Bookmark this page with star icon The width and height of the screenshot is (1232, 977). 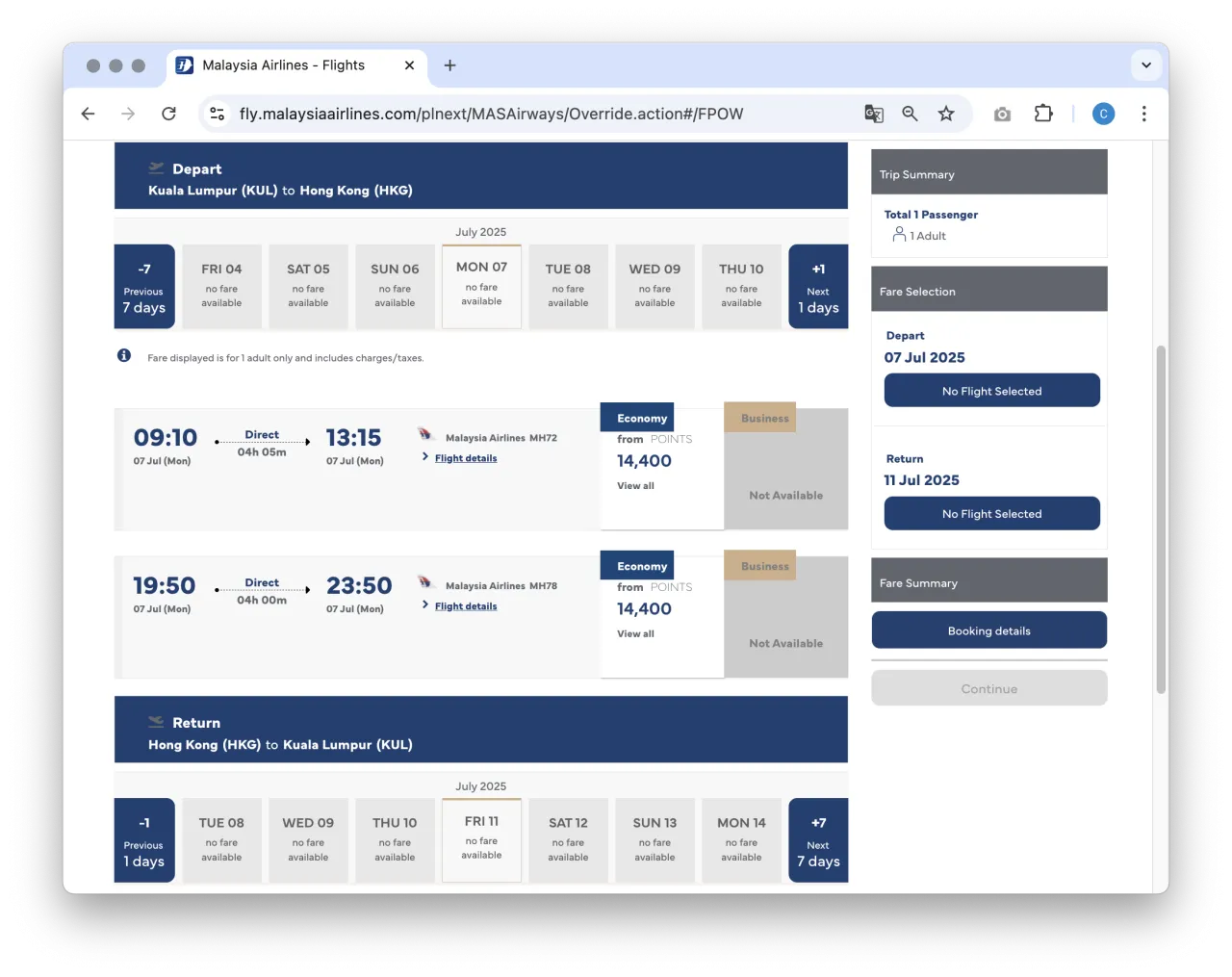(x=946, y=114)
